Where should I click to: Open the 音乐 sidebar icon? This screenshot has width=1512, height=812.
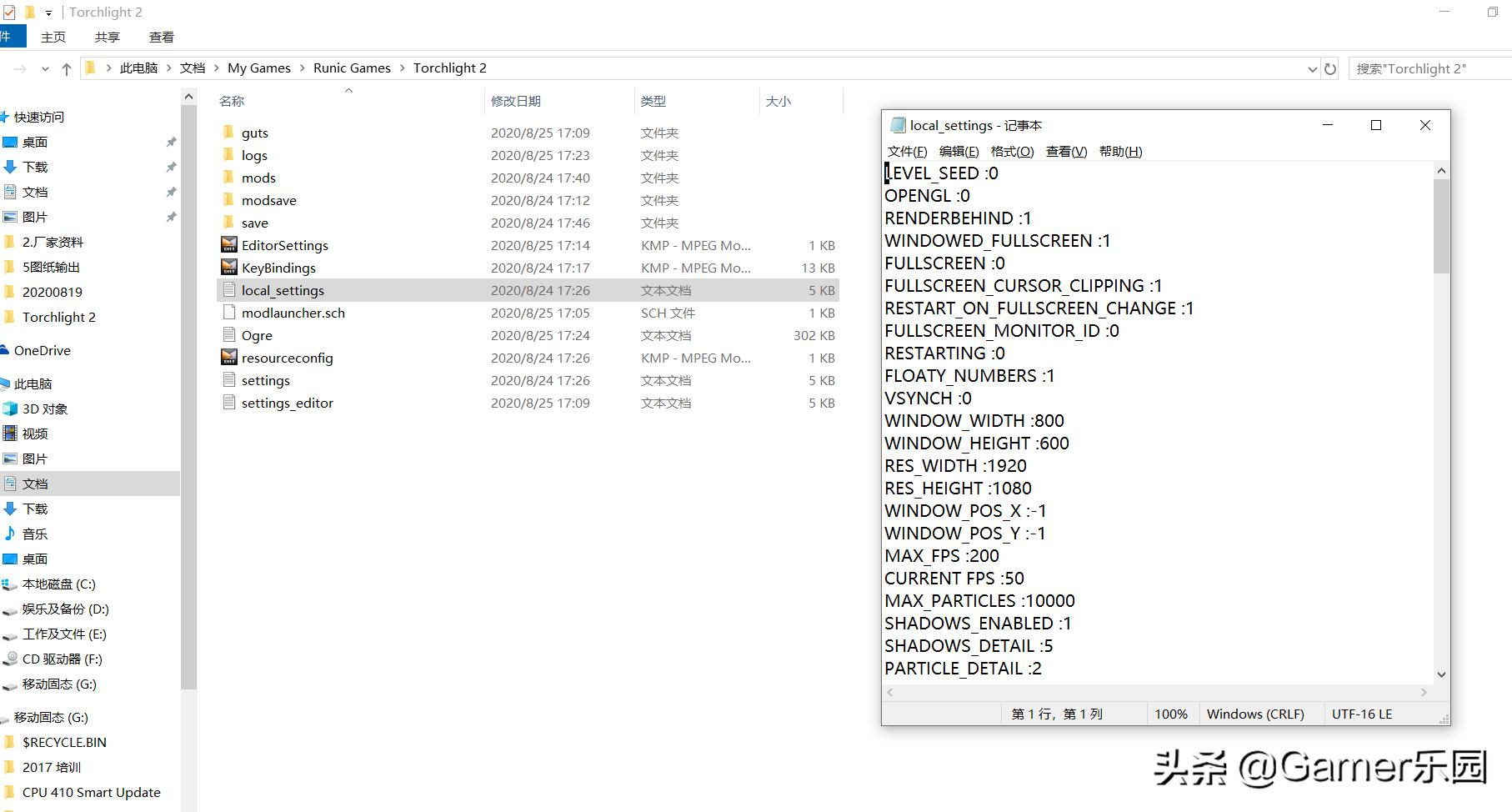10,534
